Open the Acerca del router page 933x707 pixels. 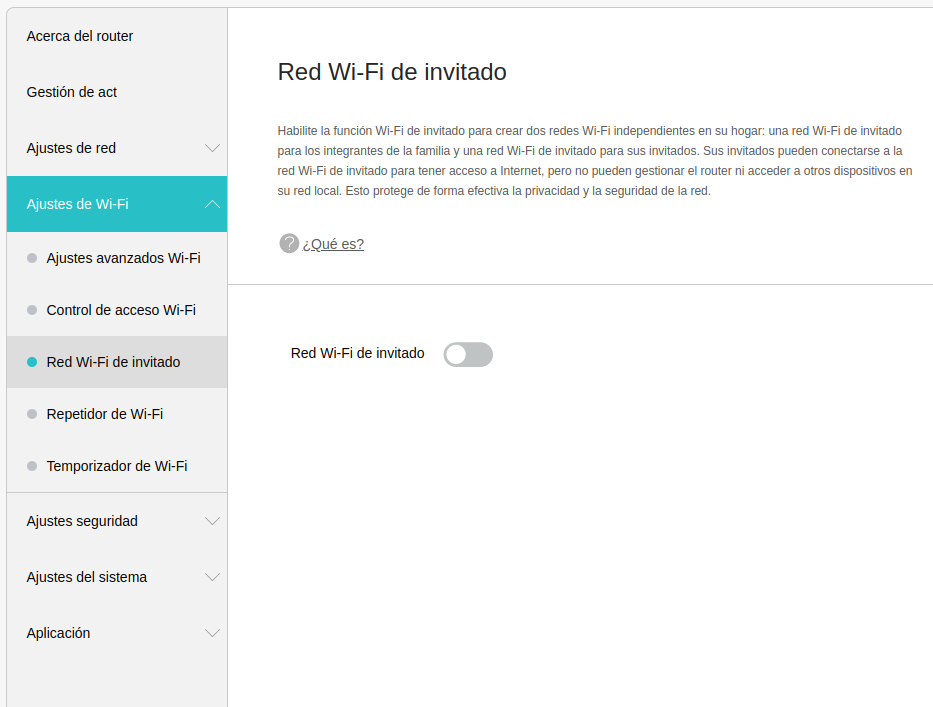(x=80, y=36)
